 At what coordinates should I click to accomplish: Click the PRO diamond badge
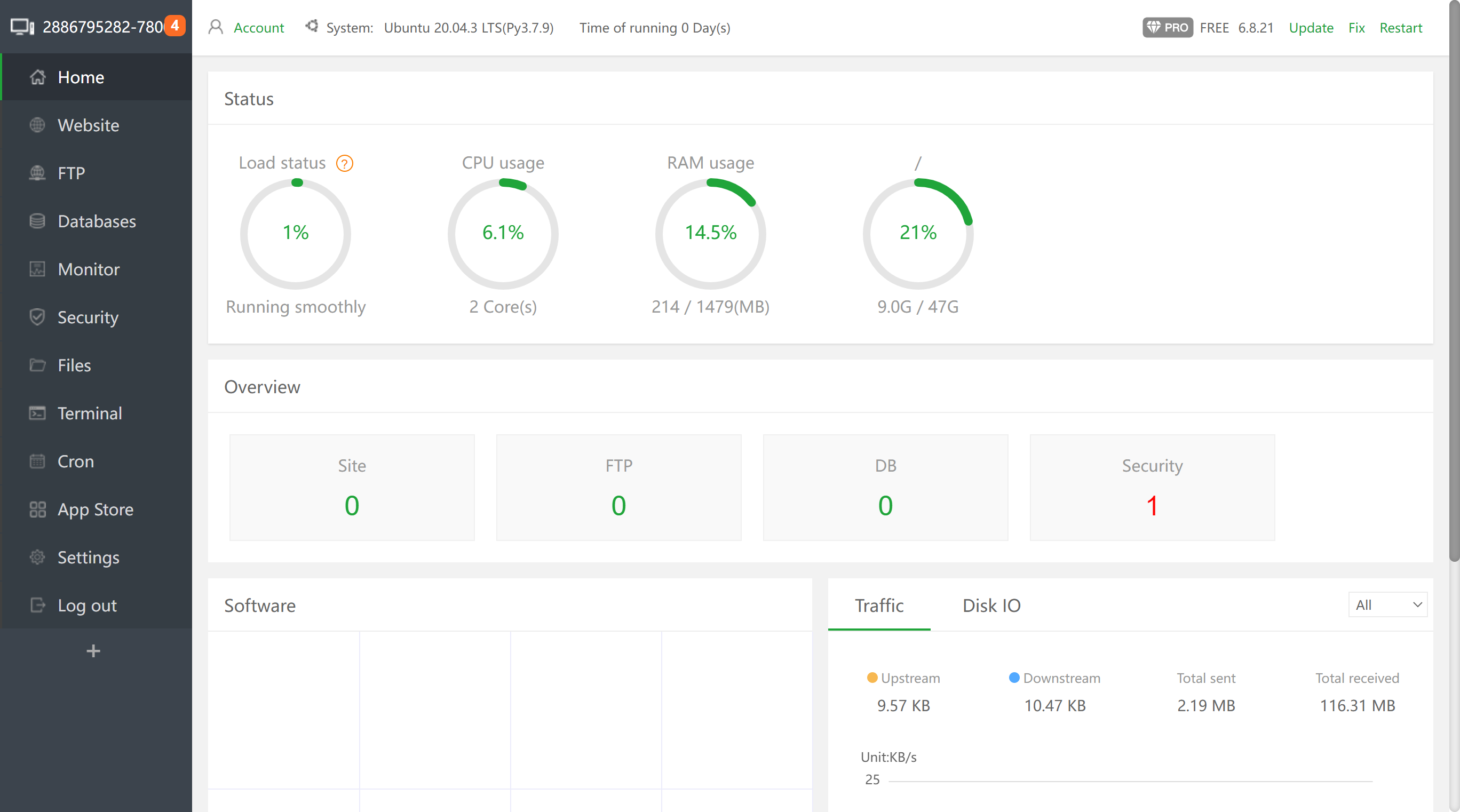click(1168, 28)
